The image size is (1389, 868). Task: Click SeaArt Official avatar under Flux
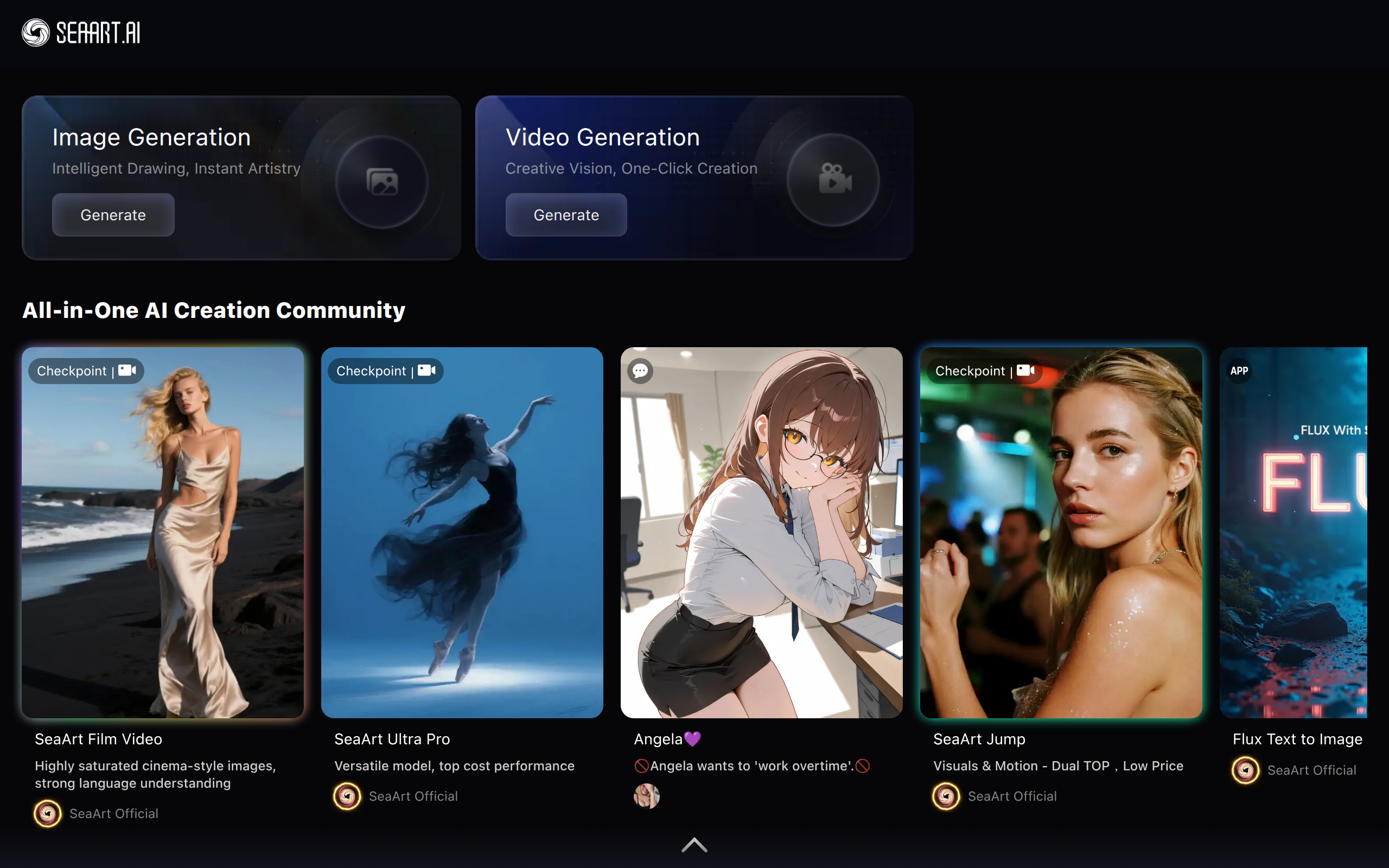point(1246,770)
